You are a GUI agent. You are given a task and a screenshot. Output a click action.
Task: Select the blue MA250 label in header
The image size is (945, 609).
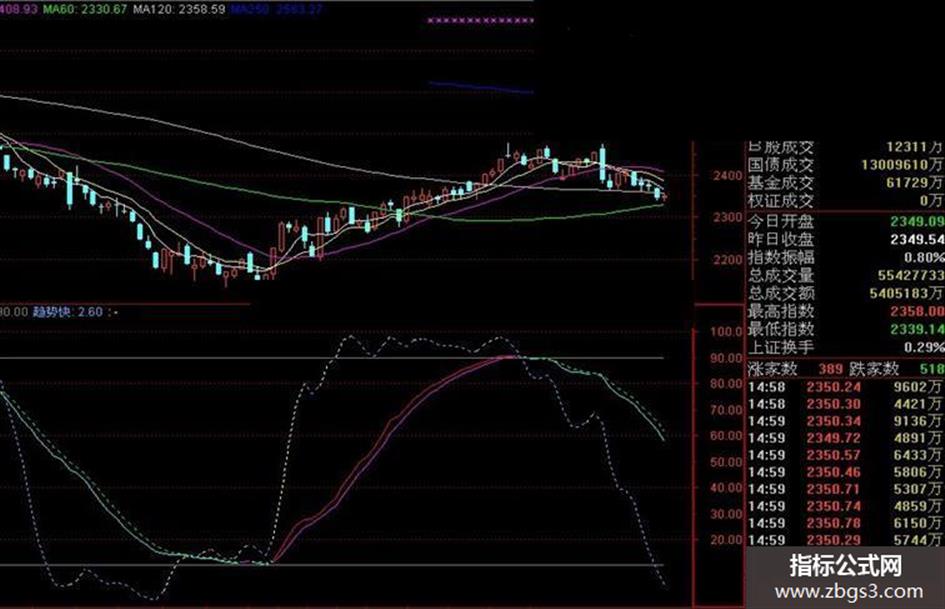pos(277,9)
